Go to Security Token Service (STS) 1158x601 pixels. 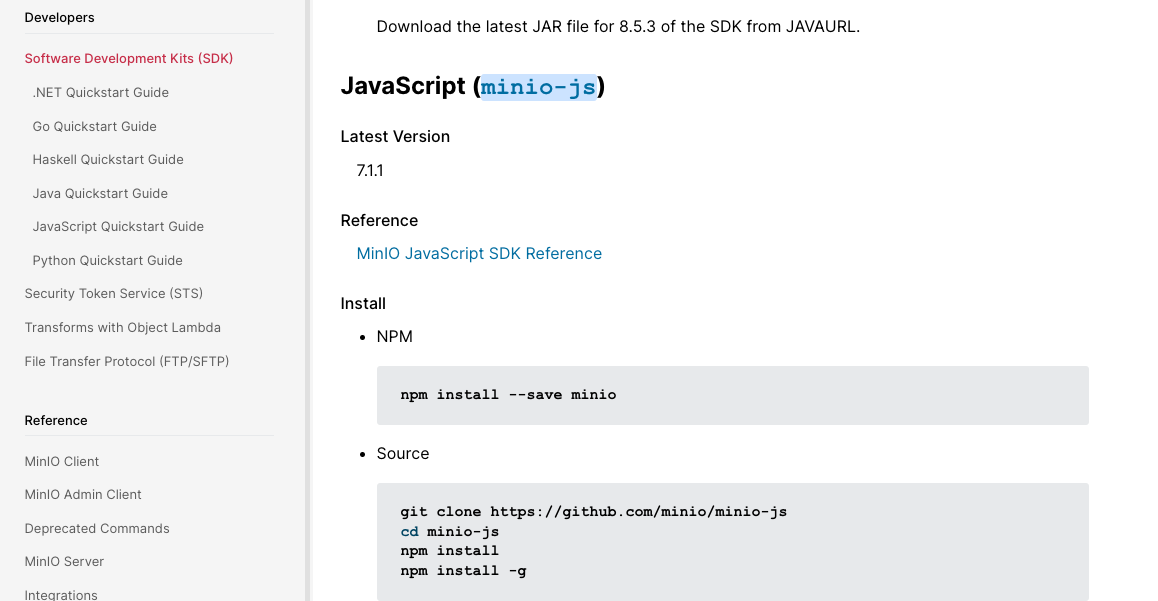click(114, 294)
